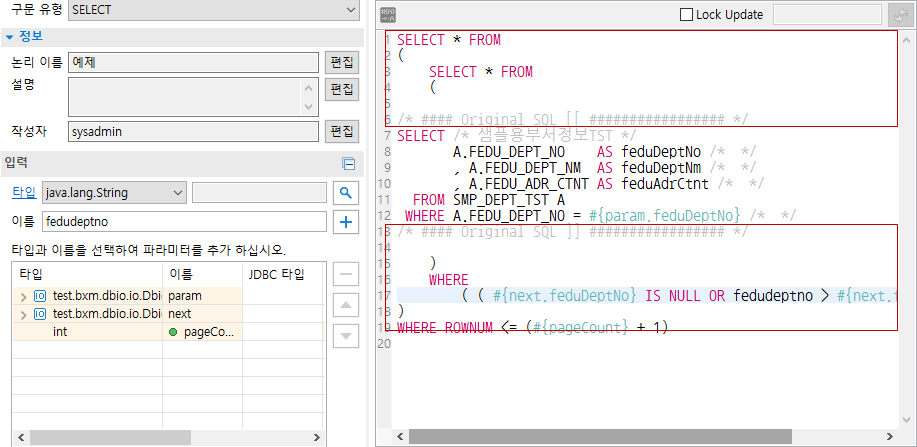
Task: Open the 구문 유형 SELECT dropdown
Action: (x=213, y=9)
